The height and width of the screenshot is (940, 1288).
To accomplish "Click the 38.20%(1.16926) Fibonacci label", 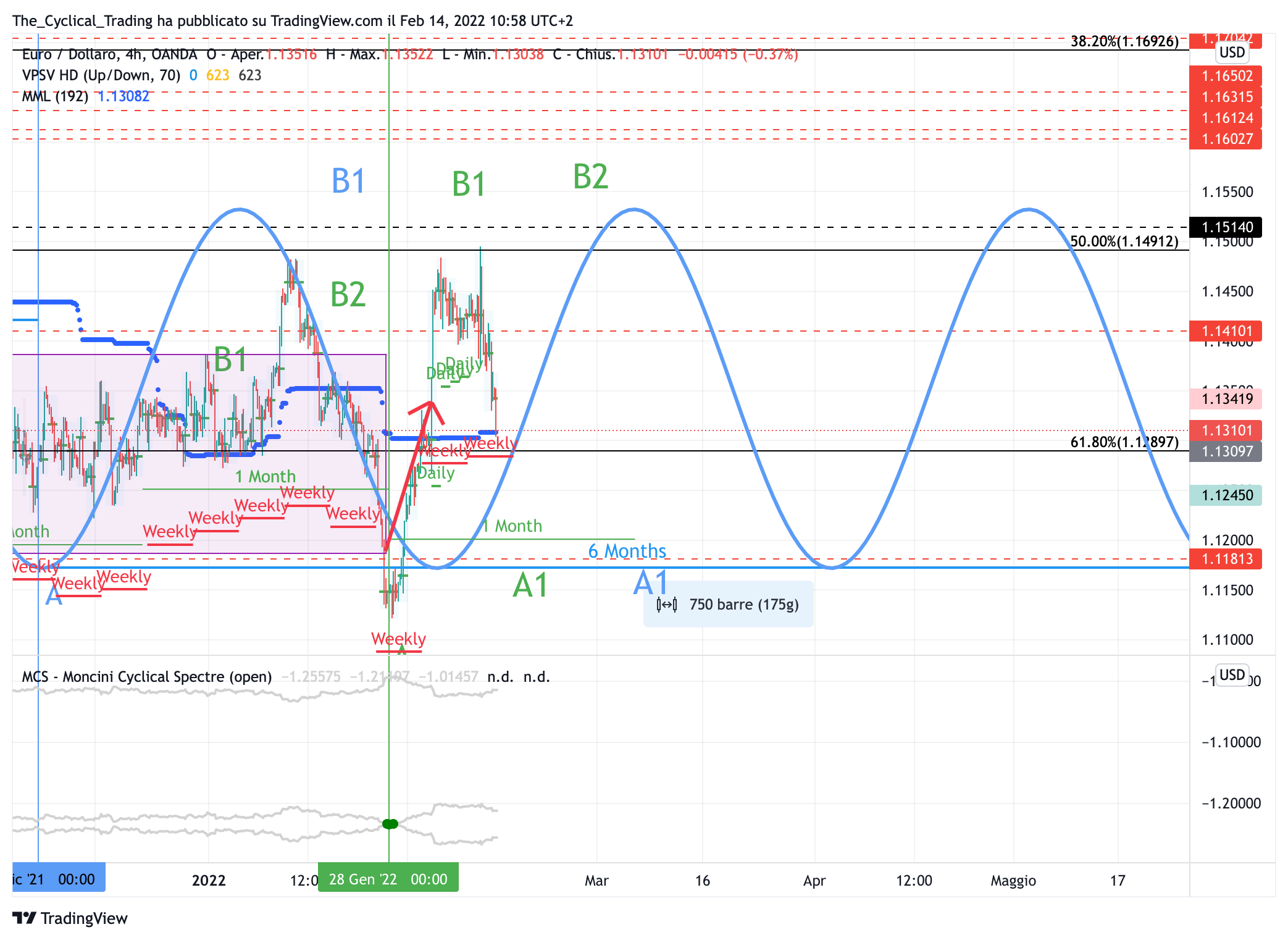I will tap(1124, 41).
